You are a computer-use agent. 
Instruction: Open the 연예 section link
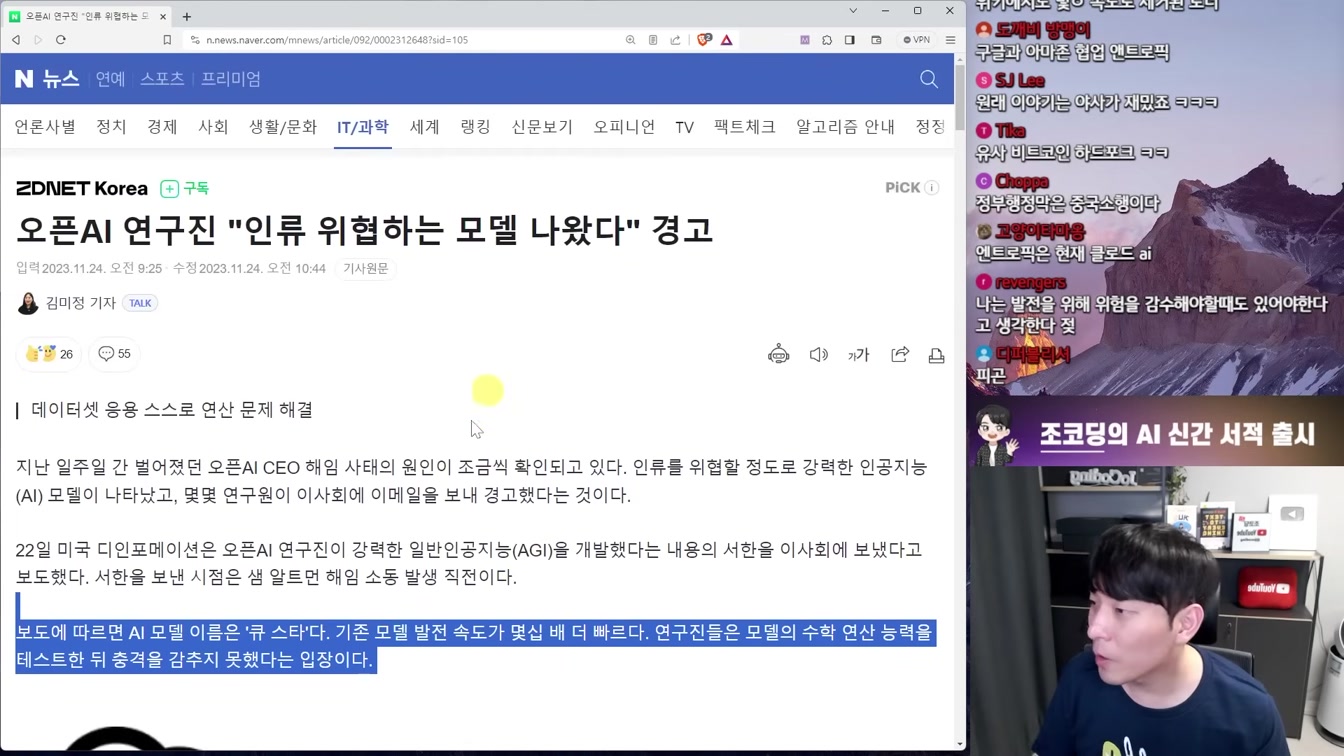pyautogui.click(x=110, y=79)
